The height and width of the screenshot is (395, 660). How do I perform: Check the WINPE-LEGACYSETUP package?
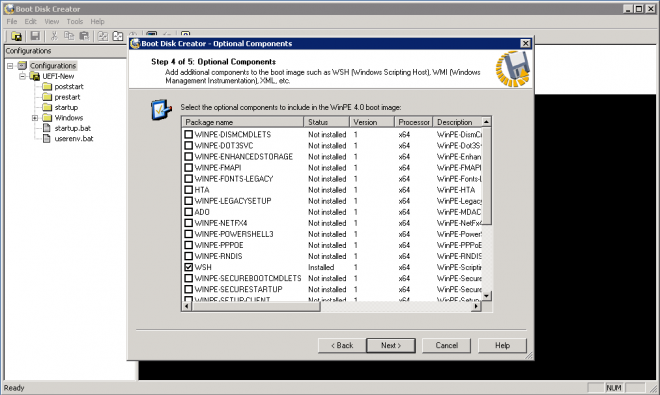tap(189, 200)
